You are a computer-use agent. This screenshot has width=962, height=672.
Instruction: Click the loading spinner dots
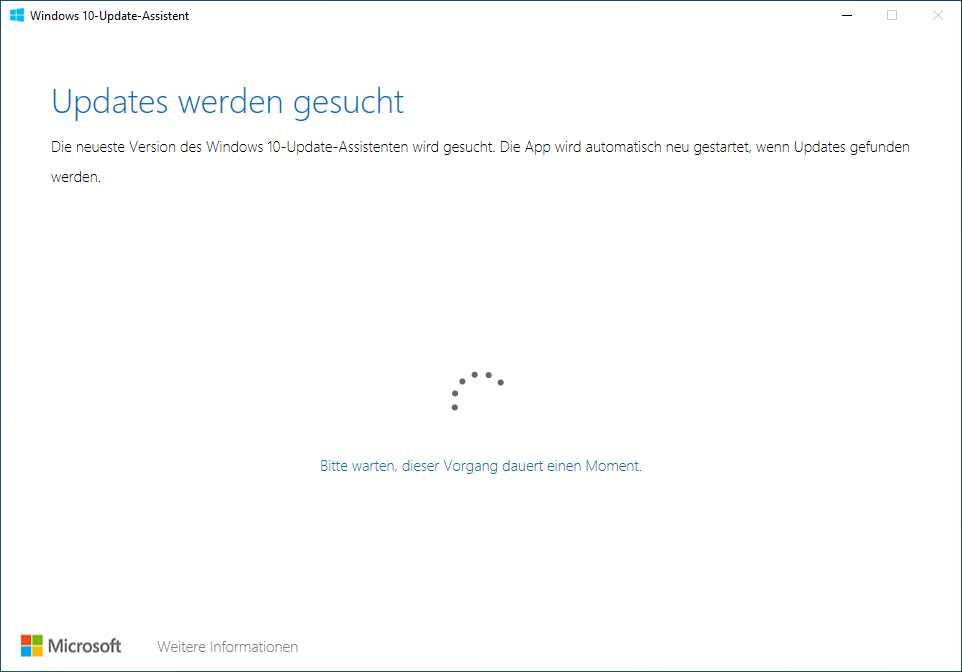[477, 391]
